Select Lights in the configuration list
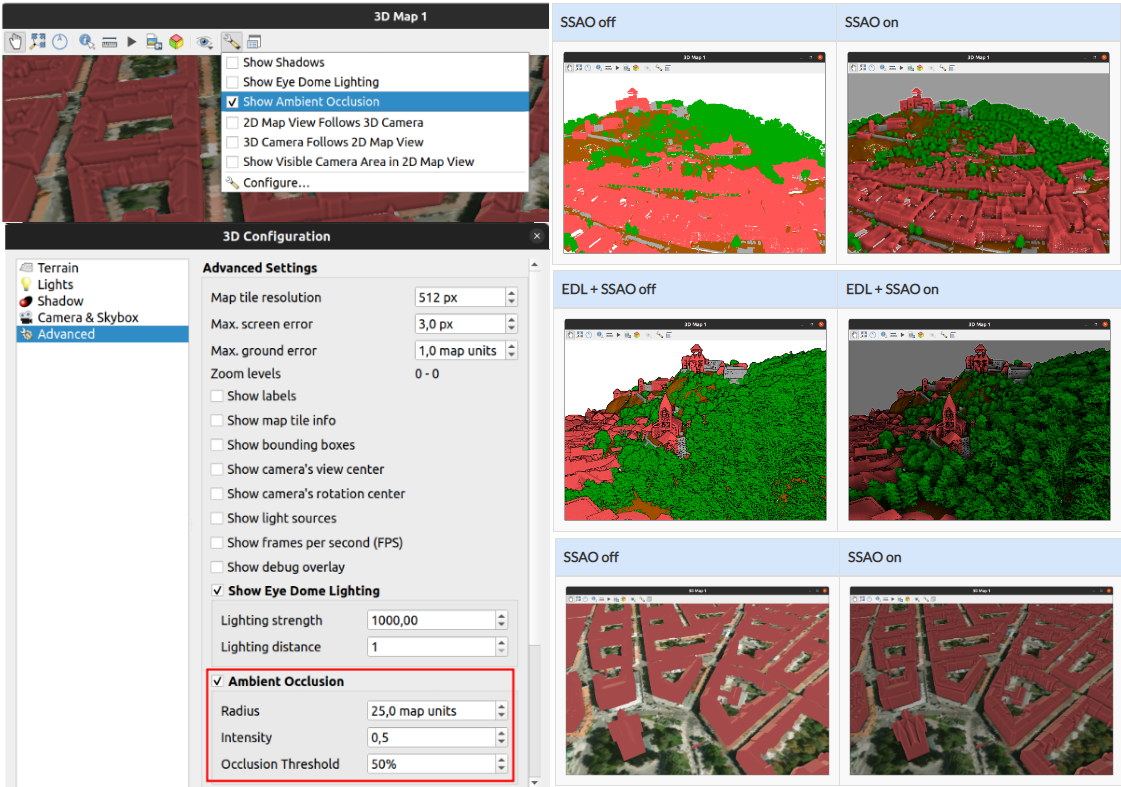The height and width of the screenshot is (787, 1121). click(x=55, y=284)
